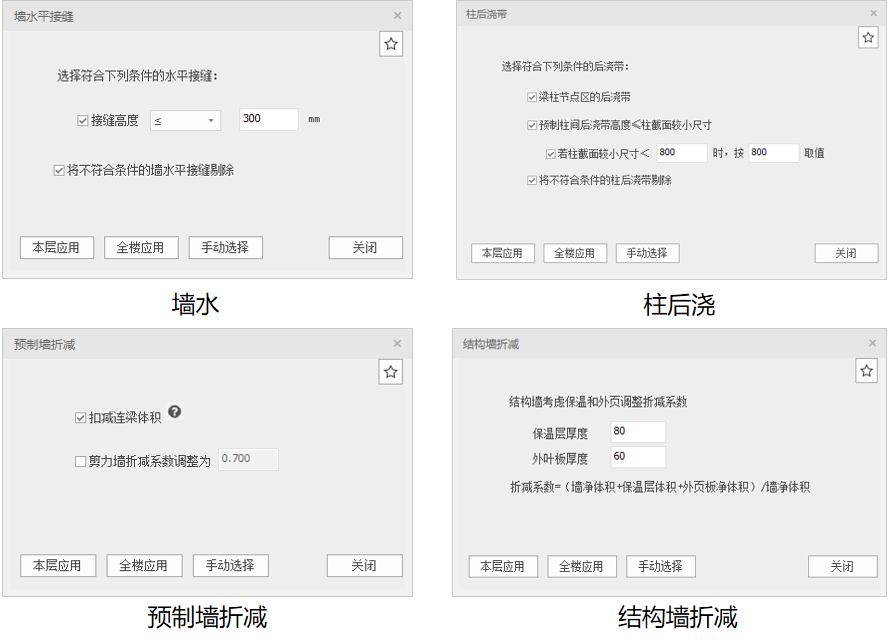Click 手动选择 in 墙水平接缝 dialog
Viewport: 890px width, 640px height.
click(225, 248)
